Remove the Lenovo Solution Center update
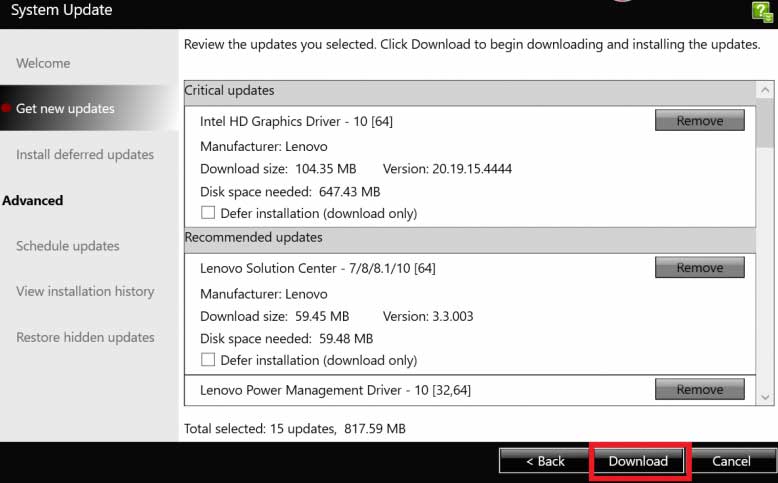Image resolution: width=778 pixels, height=483 pixels. click(x=700, y=268)
